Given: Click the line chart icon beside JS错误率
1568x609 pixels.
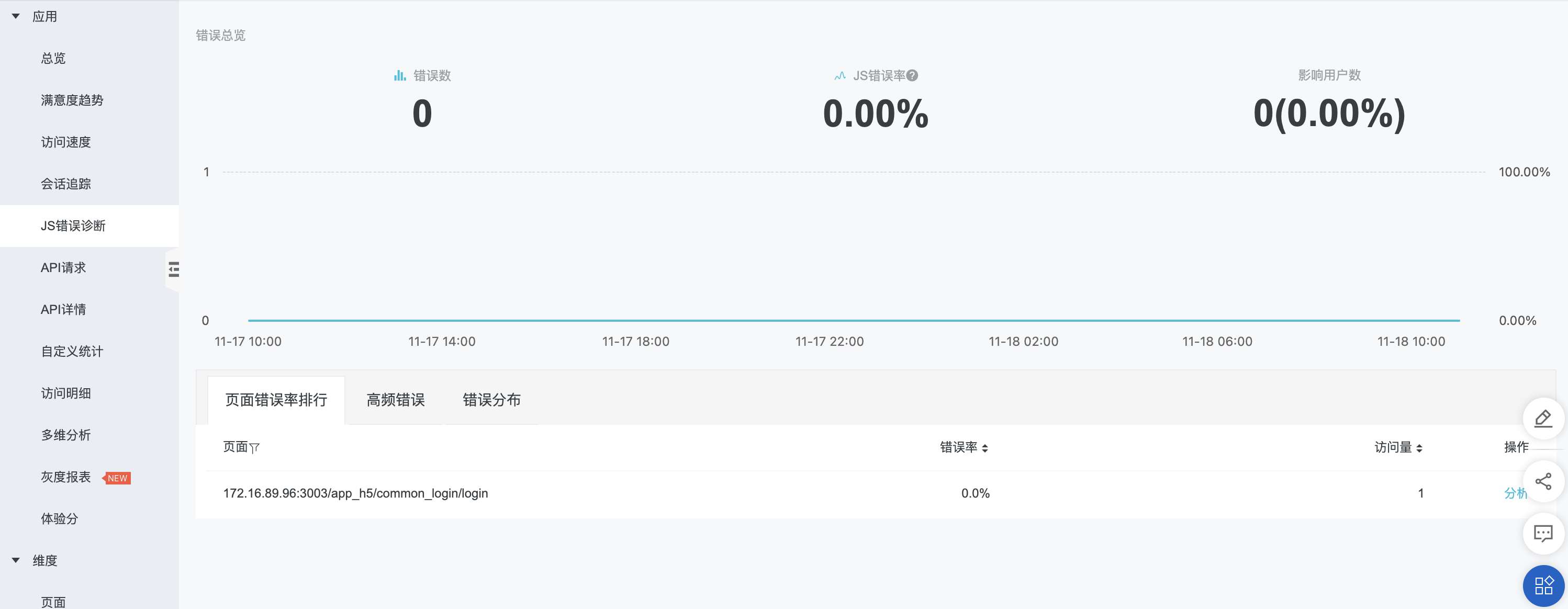Looking at the screenshot, I should tap(840, 75).
